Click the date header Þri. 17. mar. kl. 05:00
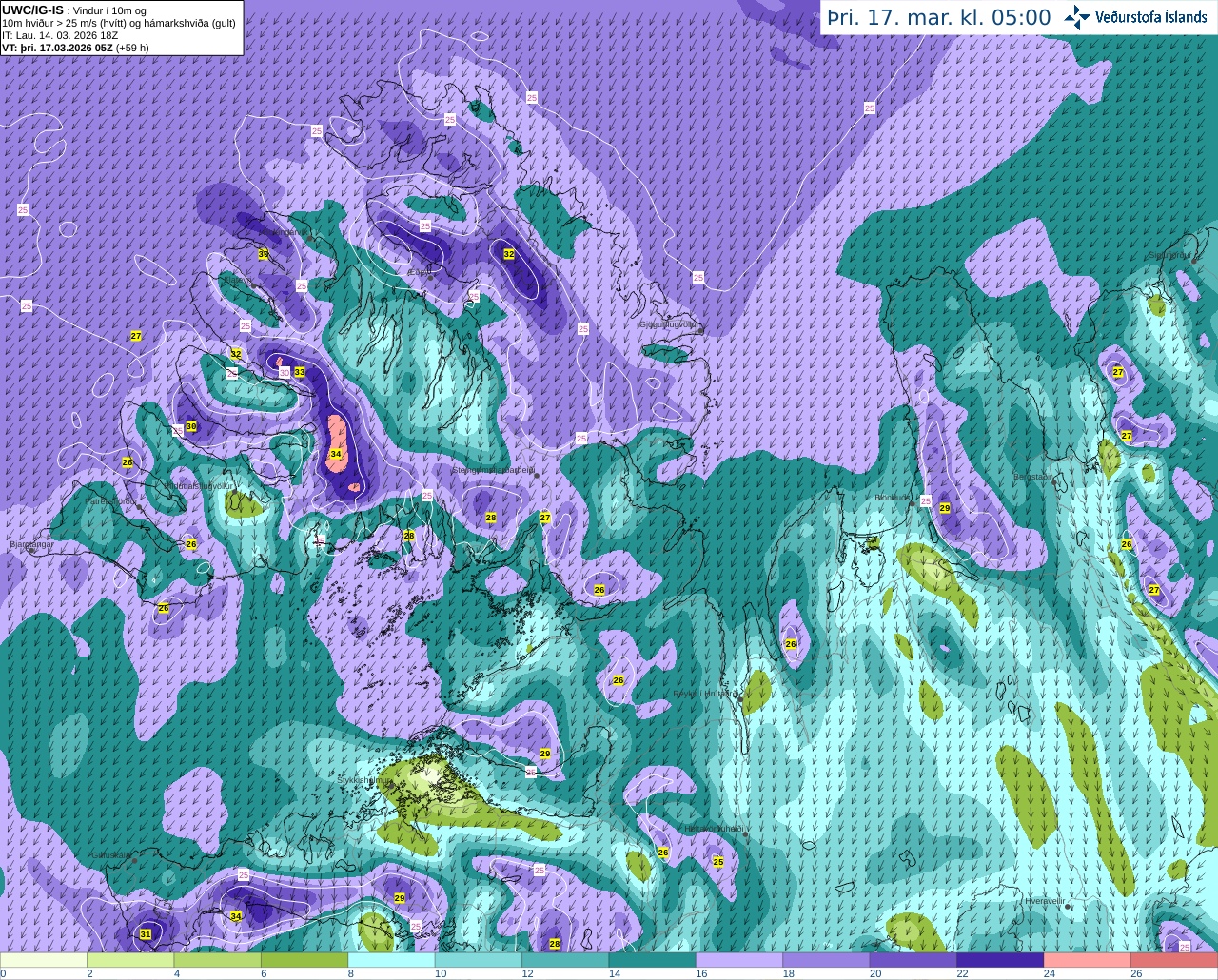 pyautogui.click(x=938, y=18)
